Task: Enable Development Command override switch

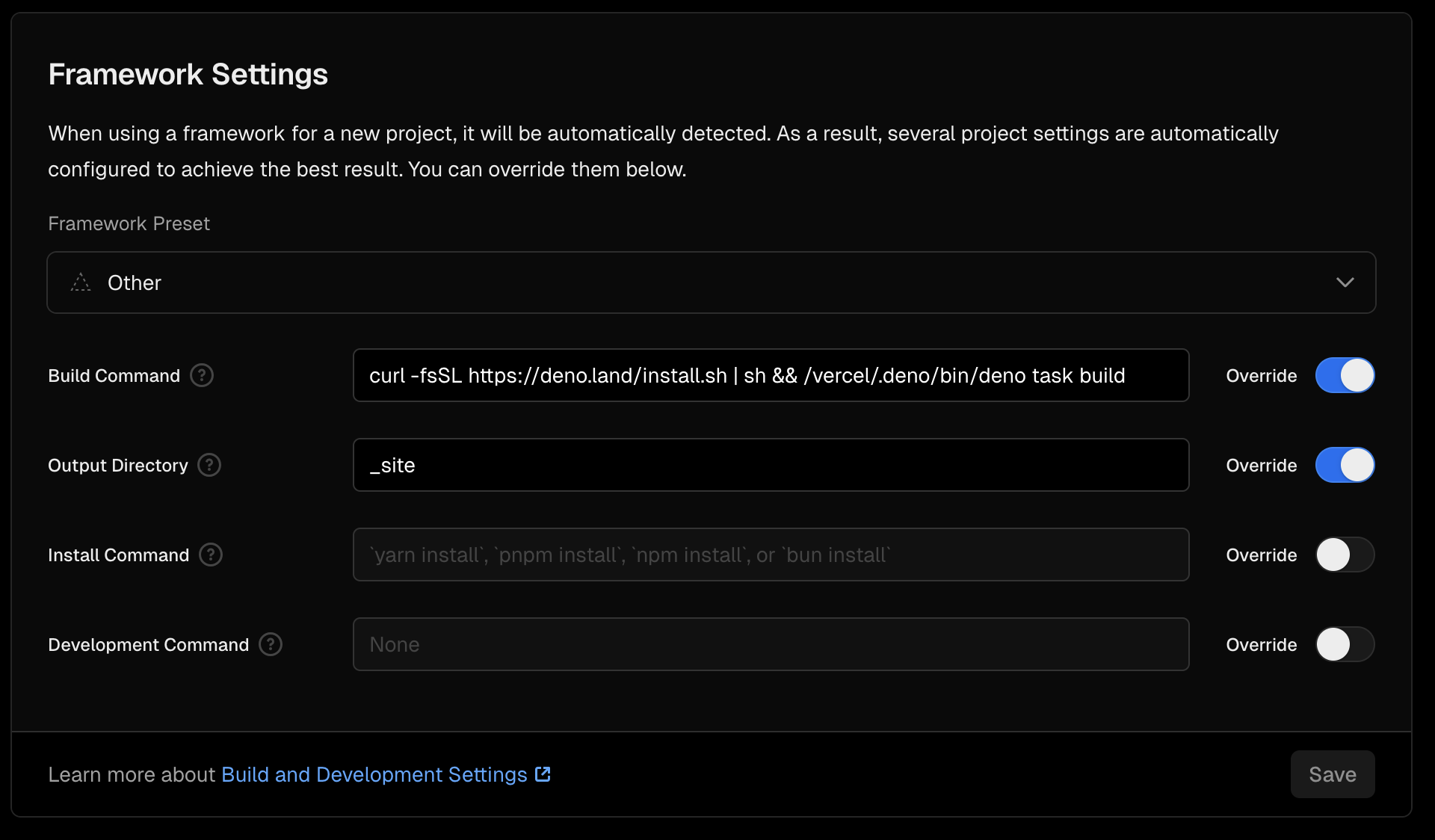Action: (1345, 644)
